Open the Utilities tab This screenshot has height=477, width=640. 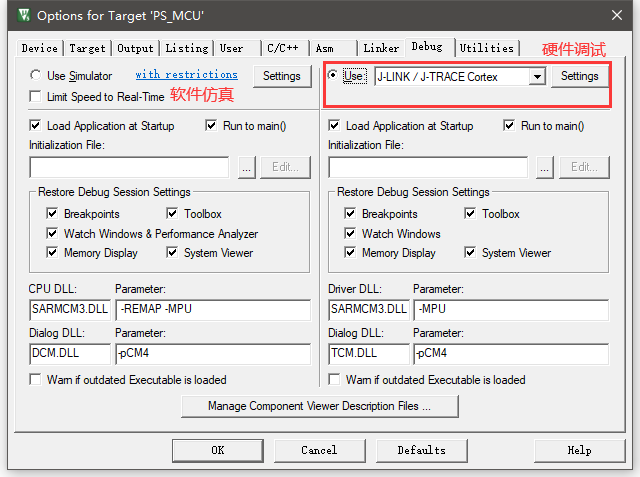(x=487, y=48)
